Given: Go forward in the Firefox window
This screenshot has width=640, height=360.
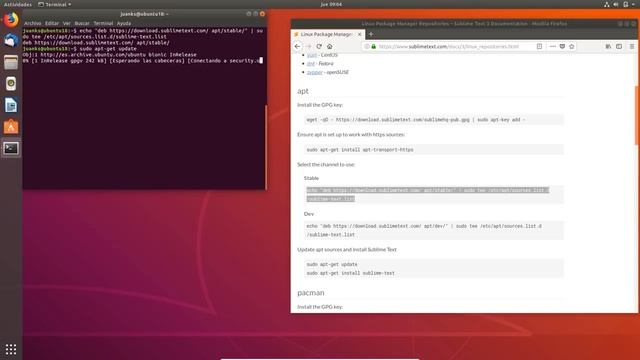Looking at the screenshot, I should 309,47.
